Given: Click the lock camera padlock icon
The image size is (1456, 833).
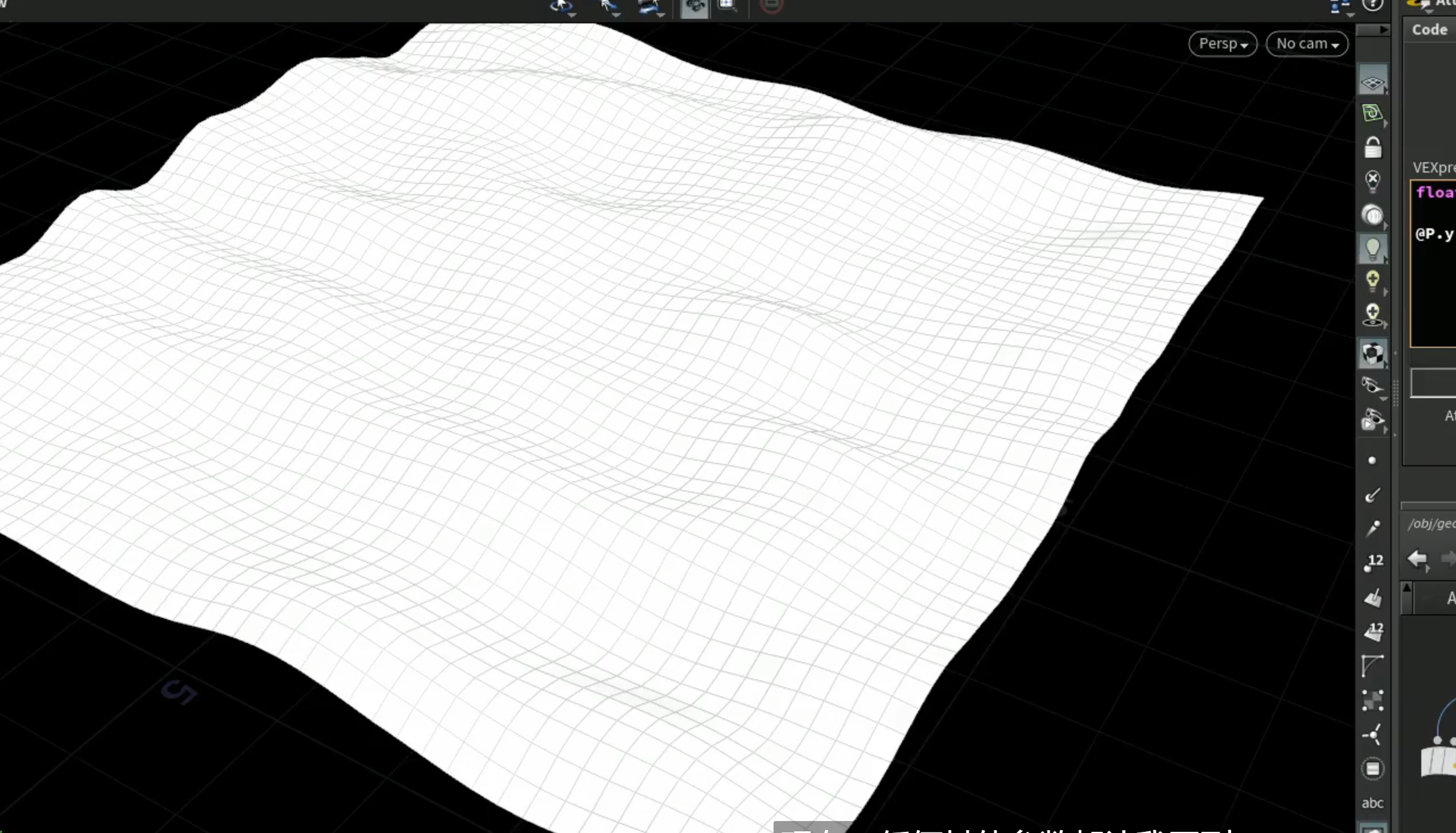Looking at the screenshot, I should [1372, 147].
